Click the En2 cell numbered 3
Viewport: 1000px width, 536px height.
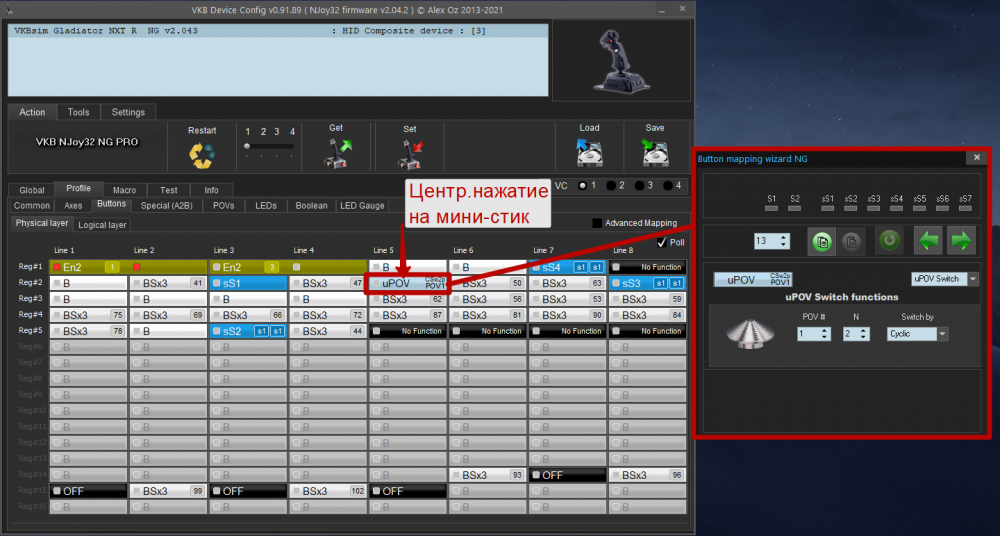point(248,267)
